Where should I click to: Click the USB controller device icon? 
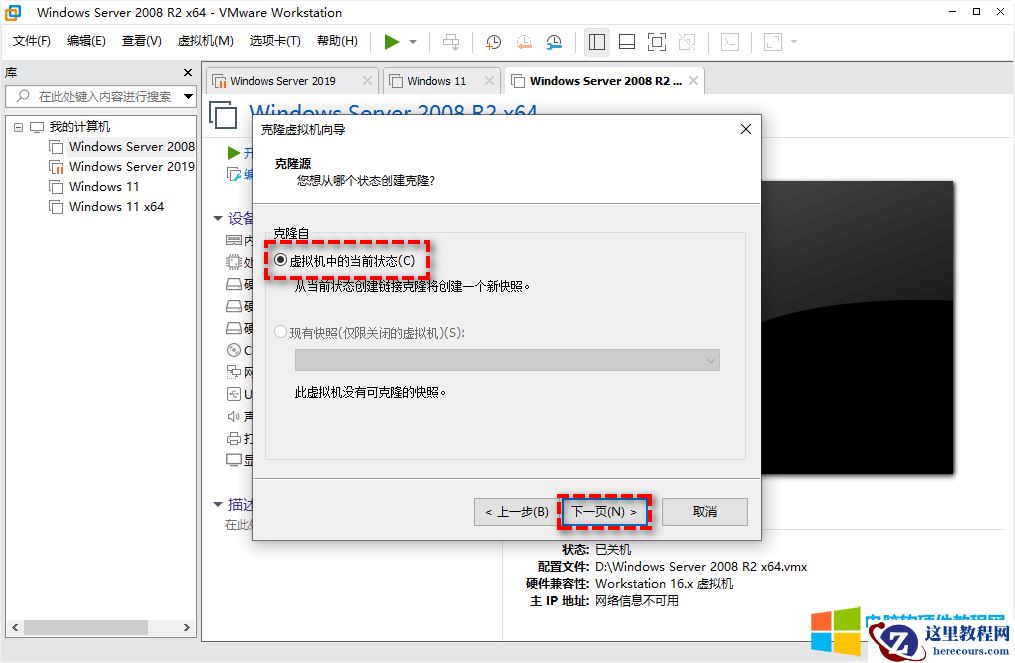coord(234,394)
